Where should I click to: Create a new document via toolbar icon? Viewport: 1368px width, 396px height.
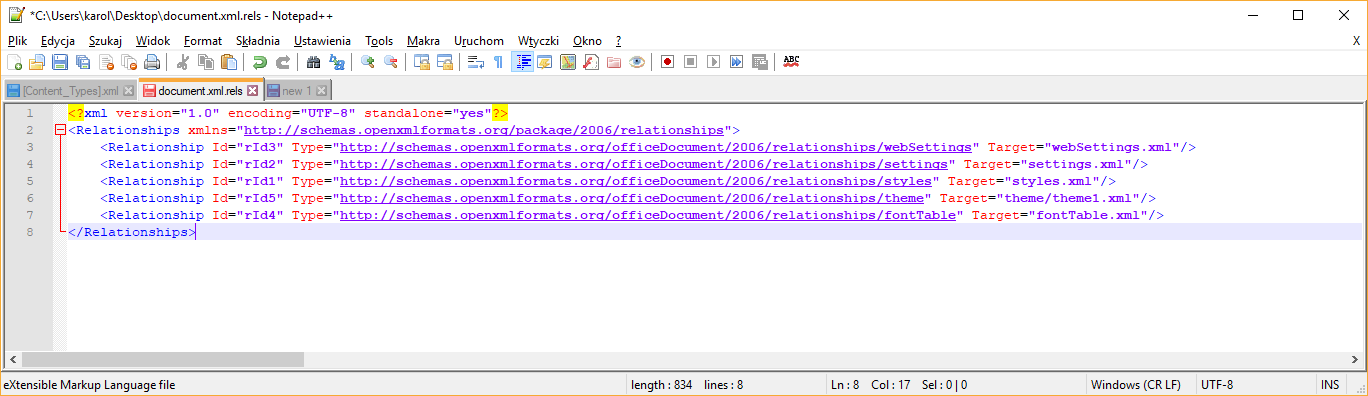pyautogui.click(x=14, y=62)
